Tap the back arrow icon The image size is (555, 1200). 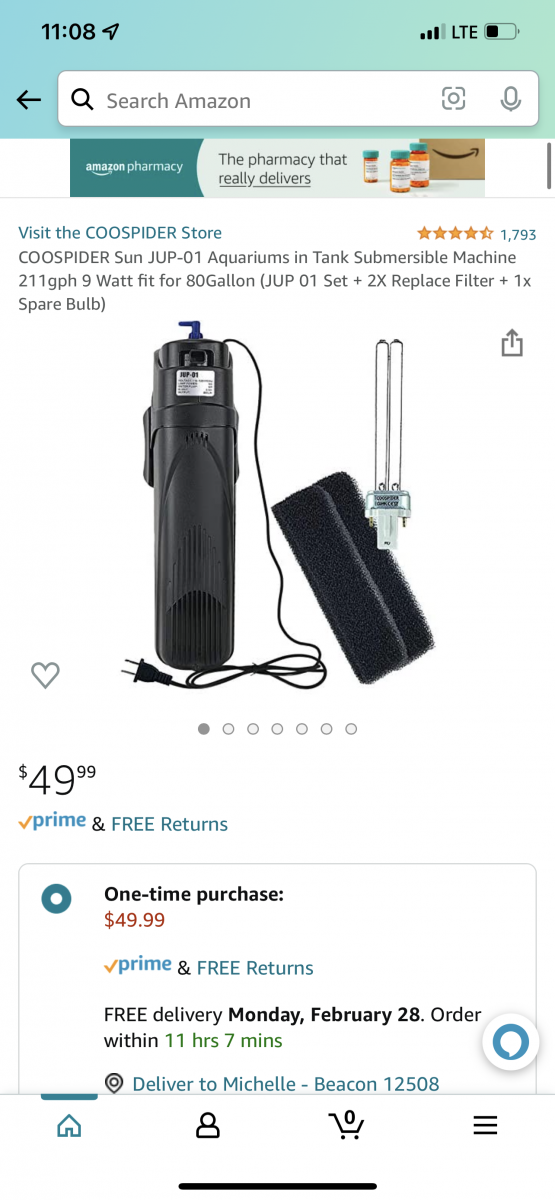coord(29,100)
